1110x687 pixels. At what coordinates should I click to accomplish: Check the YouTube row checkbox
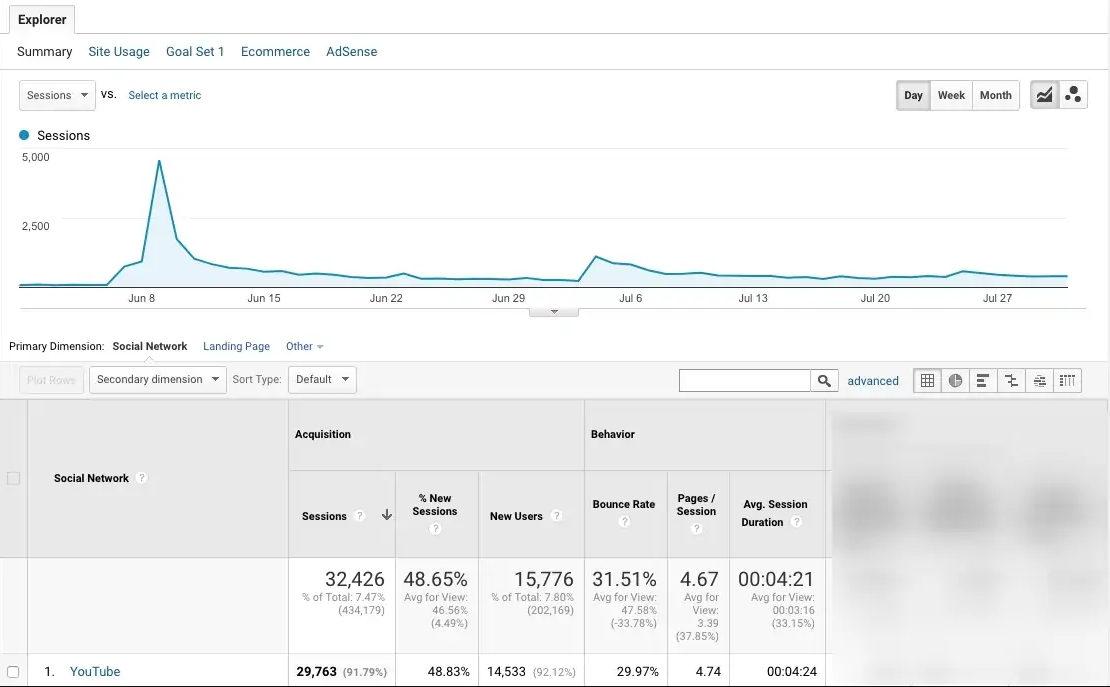coord(13,671)
